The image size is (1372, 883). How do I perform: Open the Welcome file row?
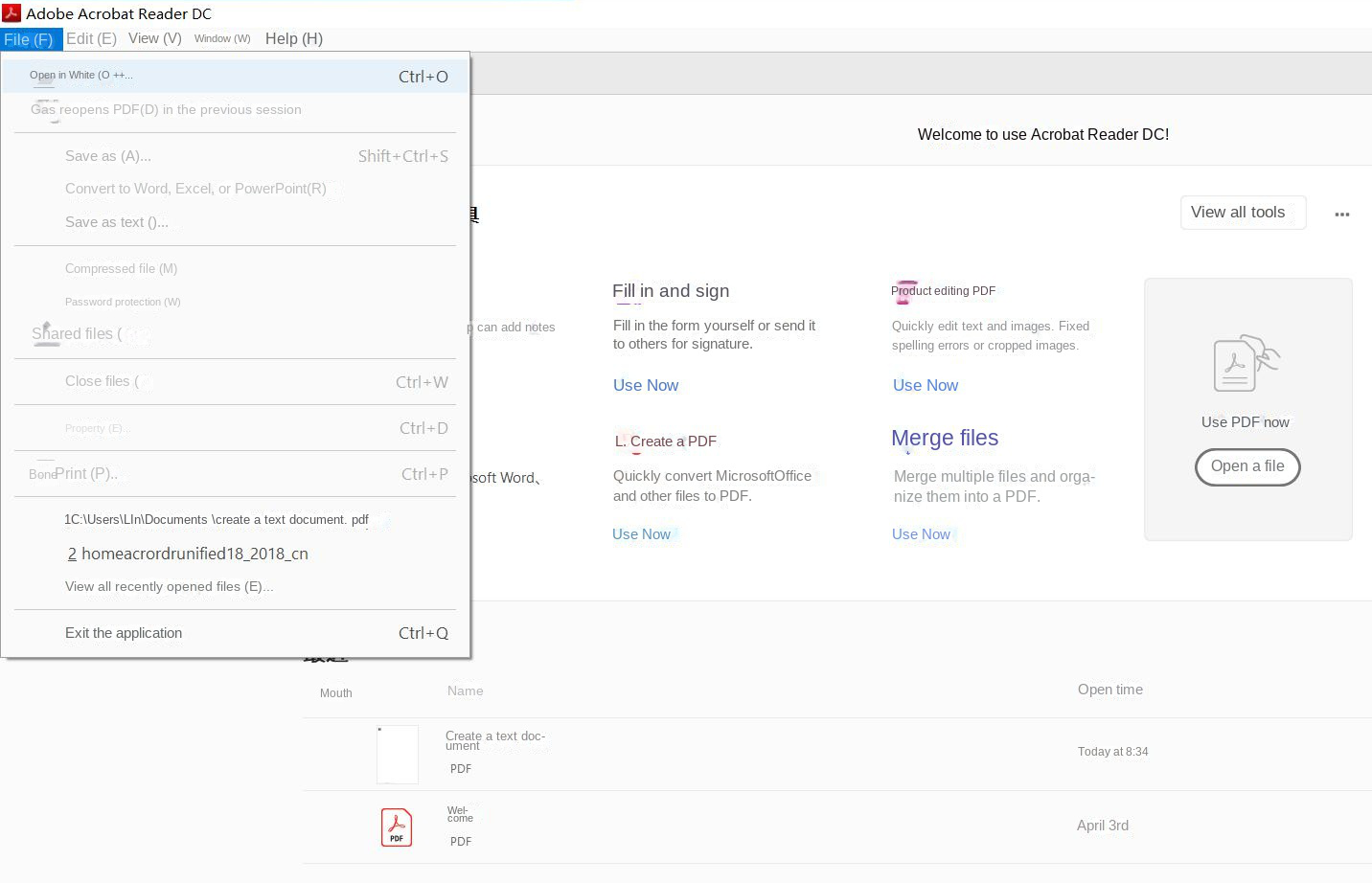point(837,827)
